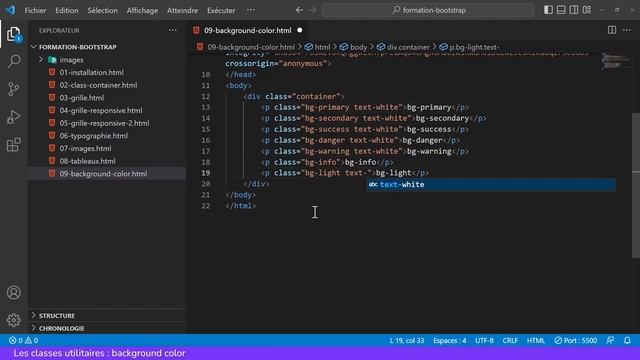Open the Affichage menu
Viewport: 640px width, 360px height.
[x=142, y=10]
